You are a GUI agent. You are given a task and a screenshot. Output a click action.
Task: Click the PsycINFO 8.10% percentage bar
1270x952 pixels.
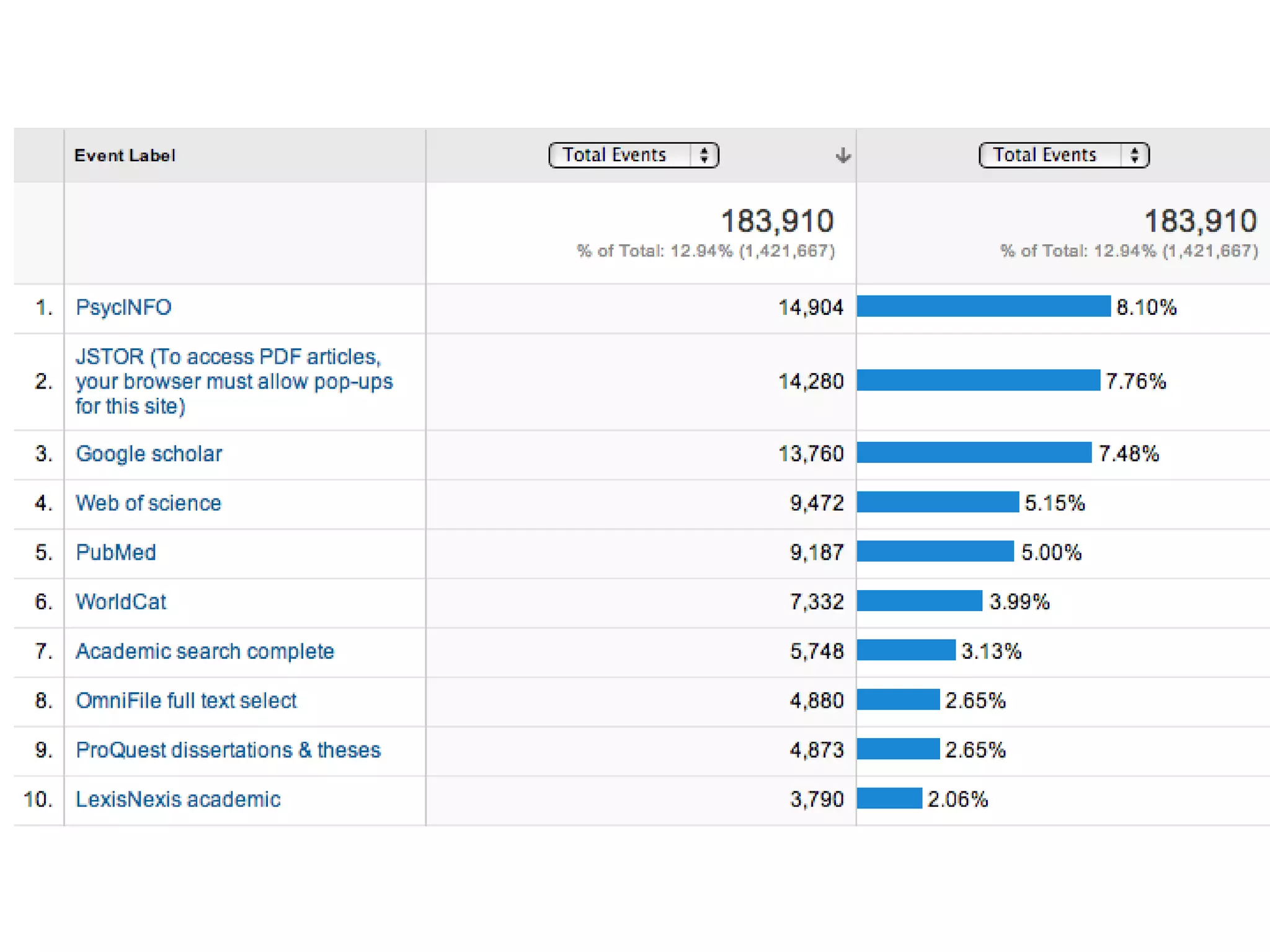983,306
